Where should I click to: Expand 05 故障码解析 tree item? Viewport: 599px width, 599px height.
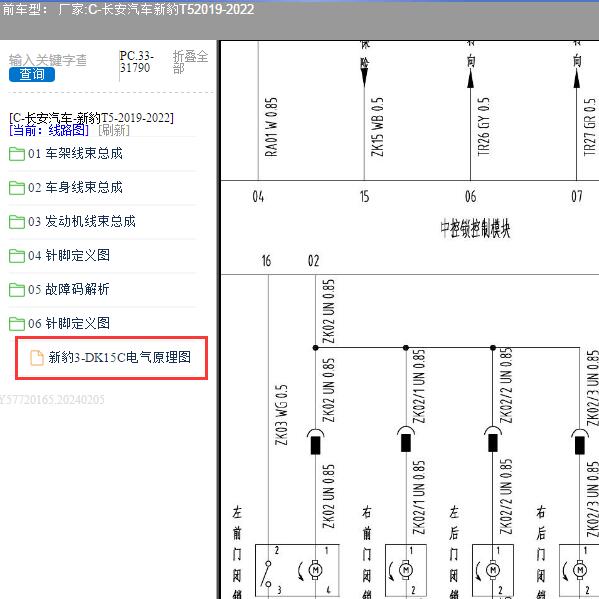[69, 290]
